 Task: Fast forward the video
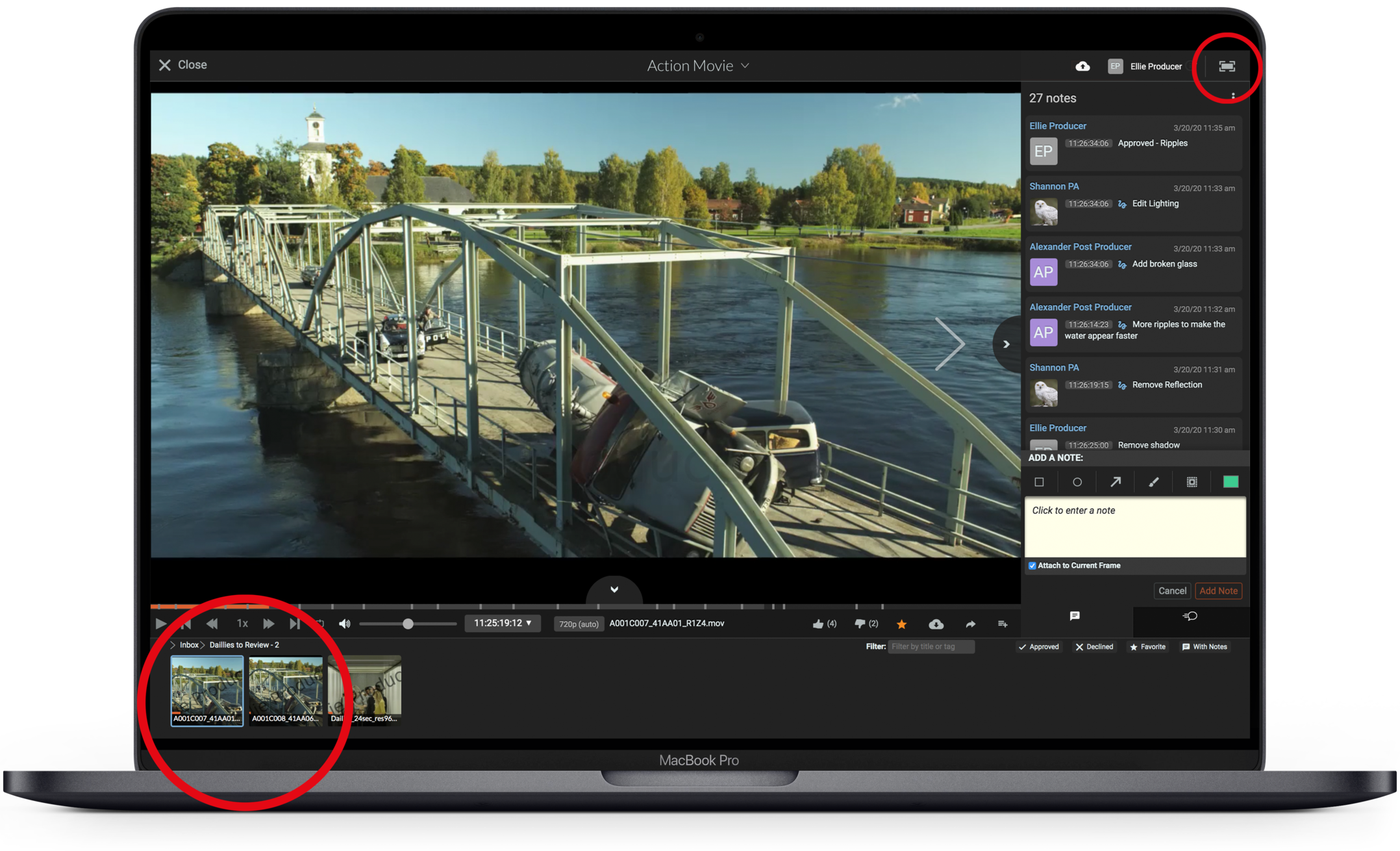click(268, 624)
